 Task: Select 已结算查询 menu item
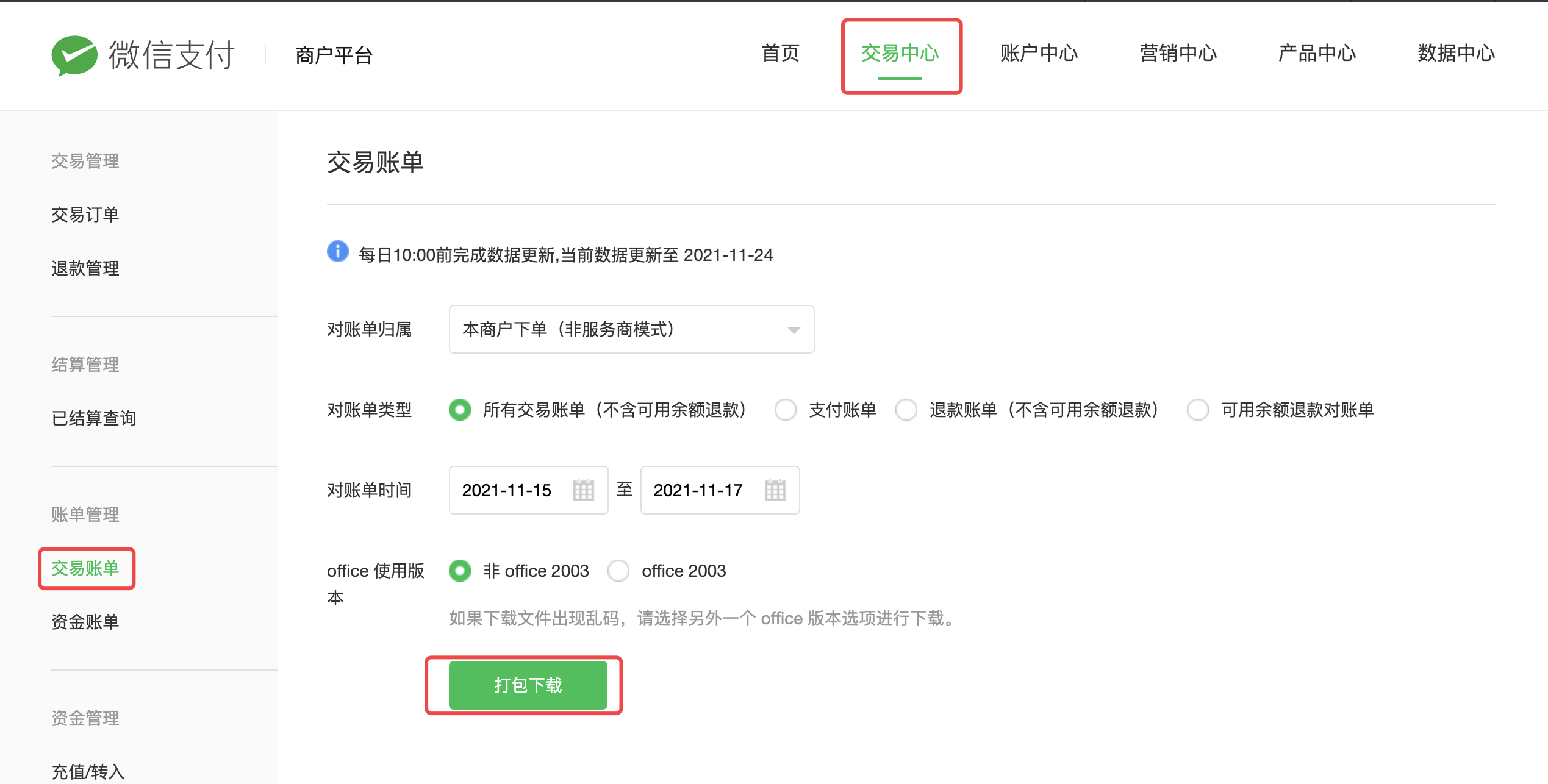pyautogui.click(x=94, y=418)
